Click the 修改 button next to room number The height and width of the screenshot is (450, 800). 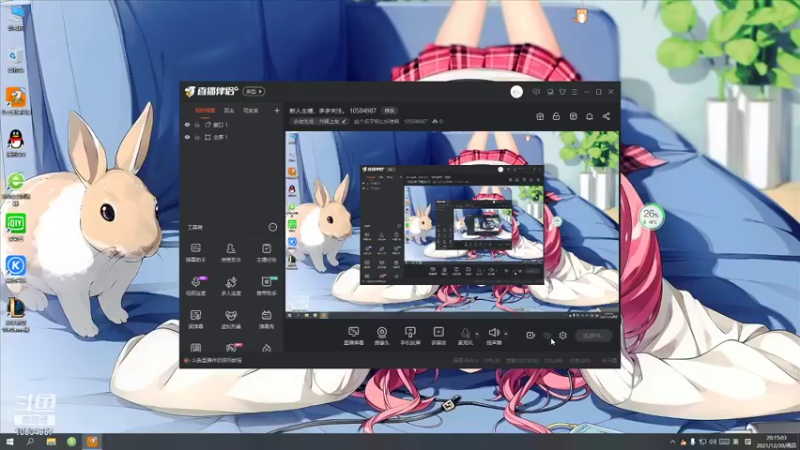[390, 110]
